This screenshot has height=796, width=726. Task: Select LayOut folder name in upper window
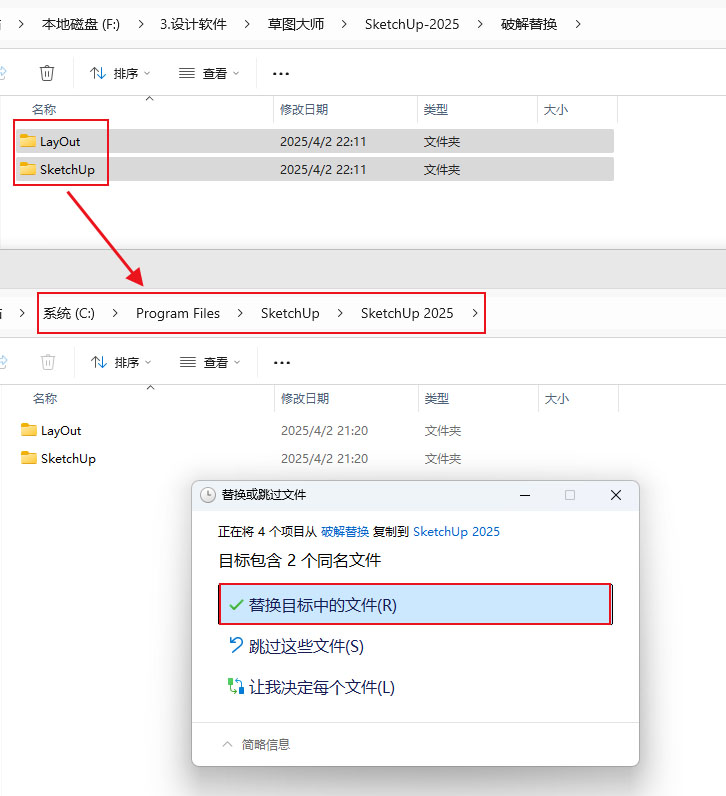point(60,142)
